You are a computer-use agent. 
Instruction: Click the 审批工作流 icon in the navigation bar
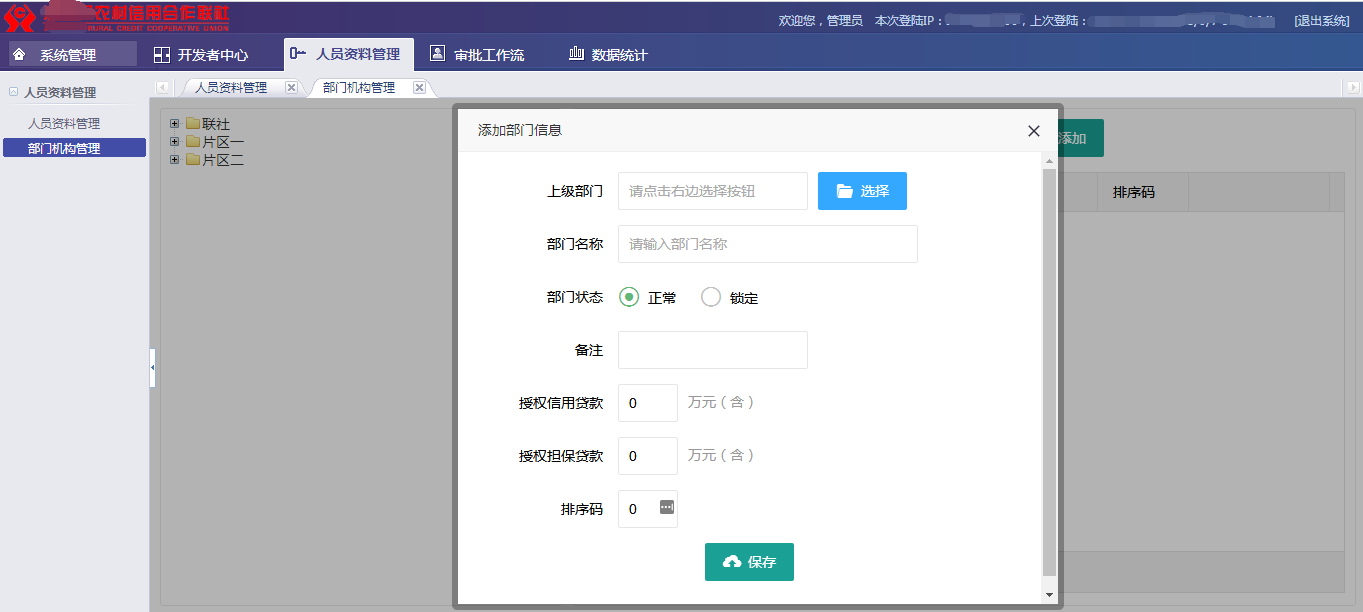click(437, 54)
